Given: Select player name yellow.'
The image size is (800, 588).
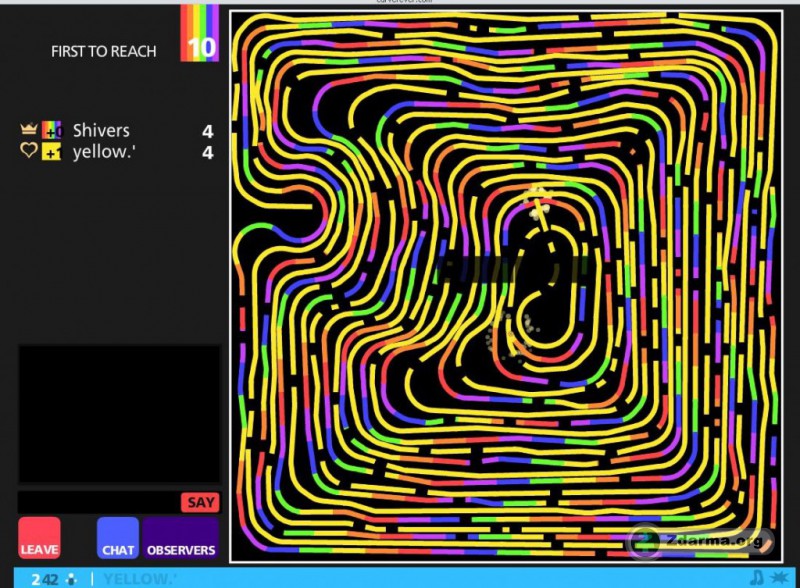Looking at the screenshot, I should (104, 152).
